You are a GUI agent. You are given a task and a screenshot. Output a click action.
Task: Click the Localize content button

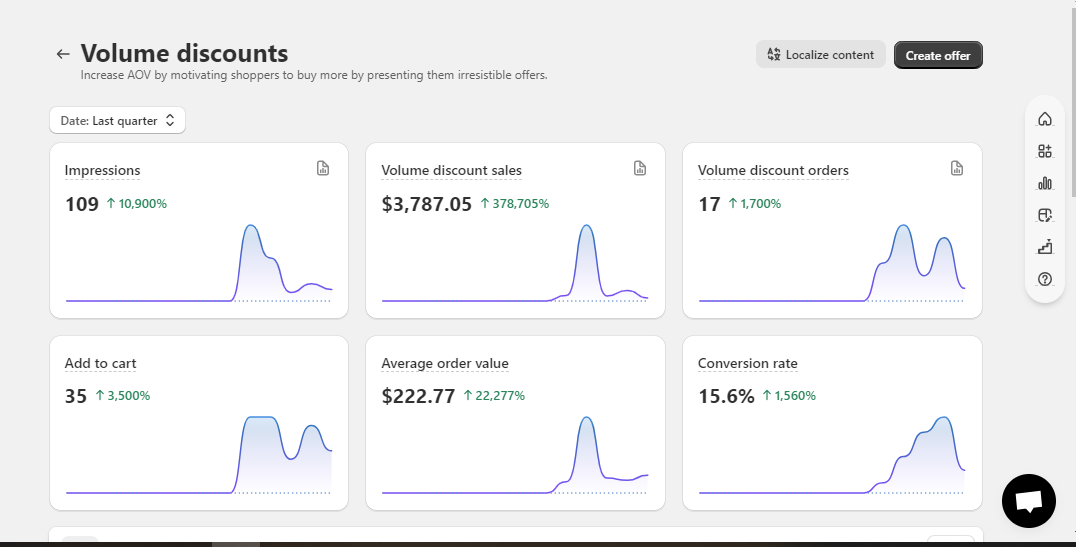tap(821, 54)
